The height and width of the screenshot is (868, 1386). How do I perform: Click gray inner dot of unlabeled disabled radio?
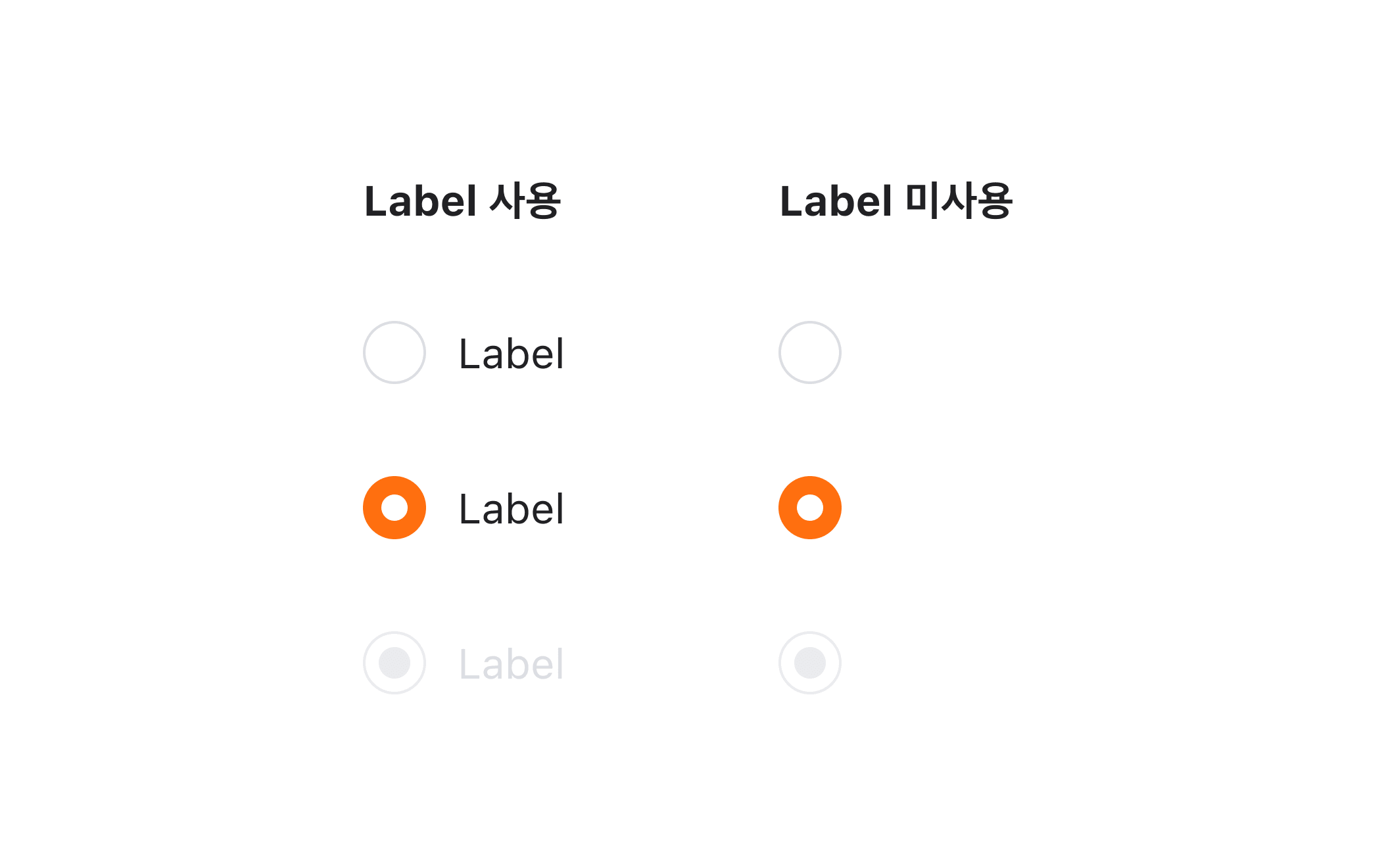point(810,663)
